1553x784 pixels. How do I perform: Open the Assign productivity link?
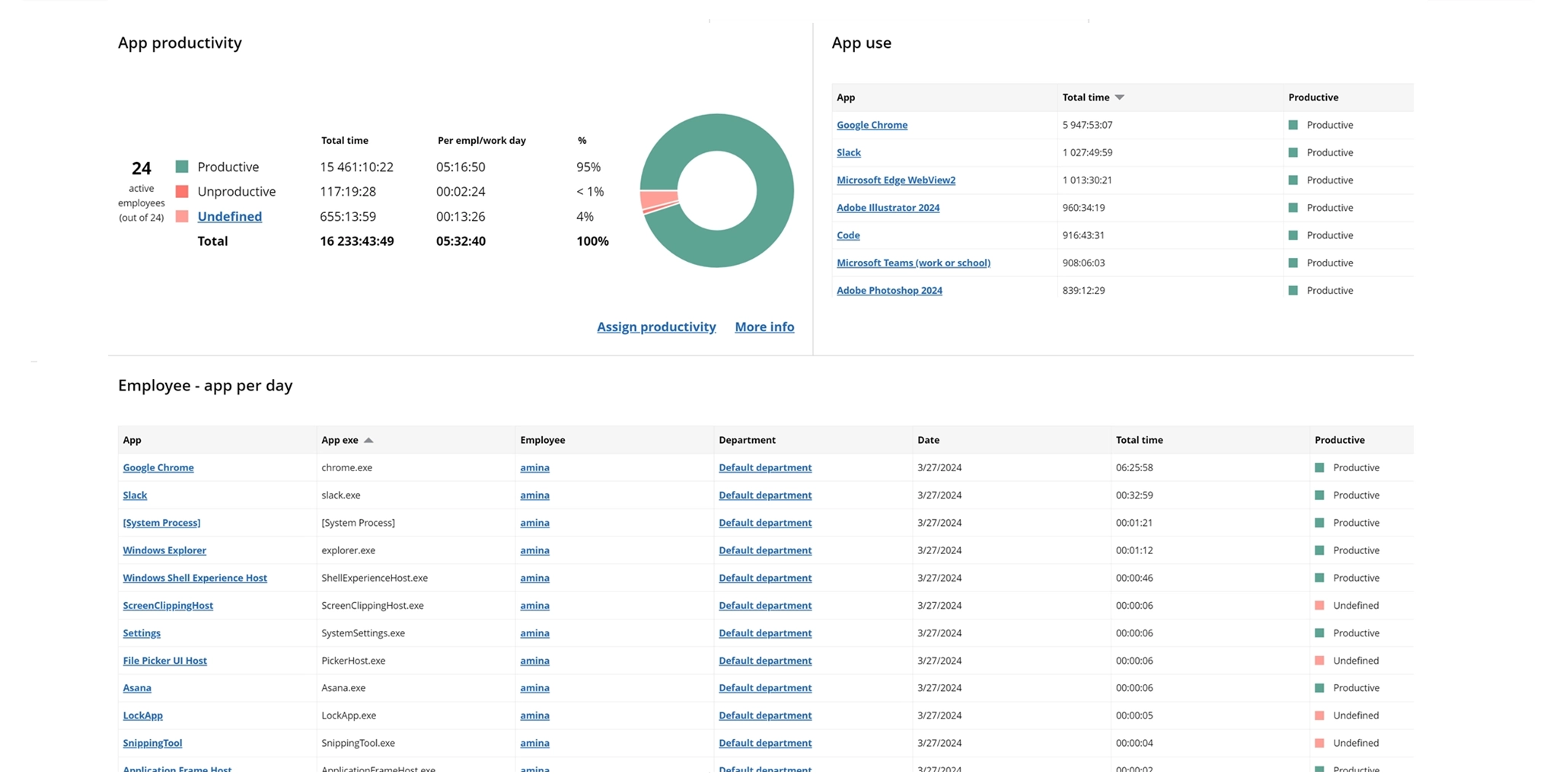tap(655, 327)
